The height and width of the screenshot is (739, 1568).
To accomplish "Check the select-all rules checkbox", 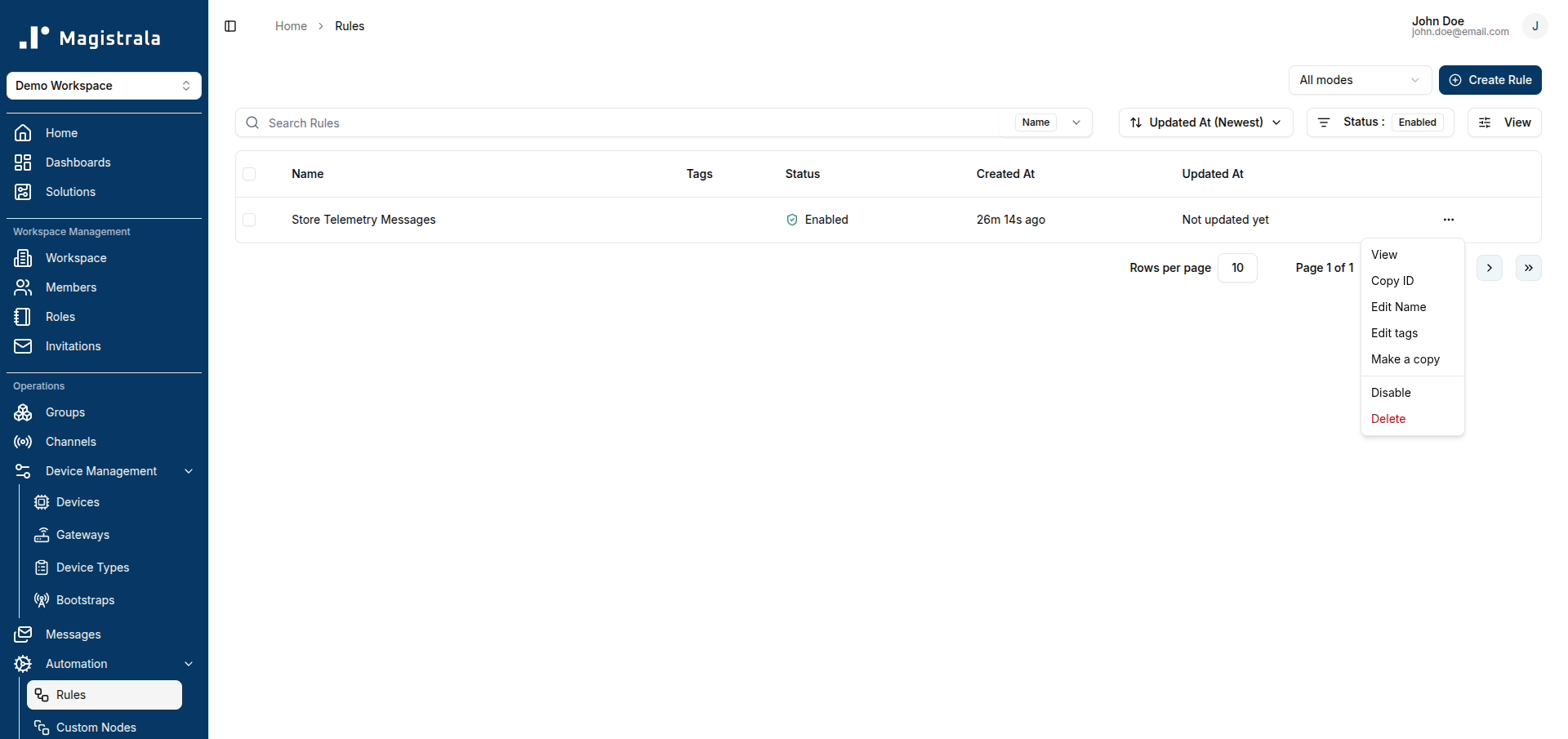I will point(249,174).
